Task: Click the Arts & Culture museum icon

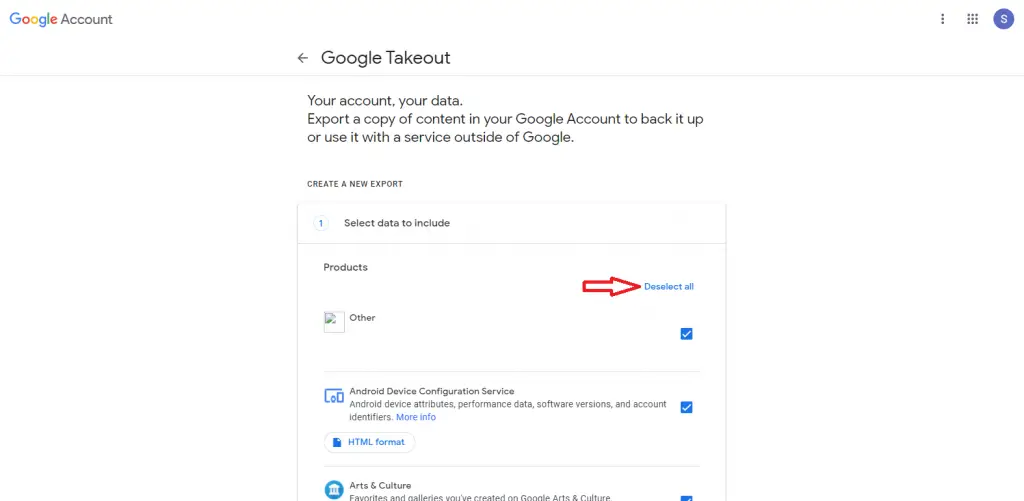Action: click(334, 489)
